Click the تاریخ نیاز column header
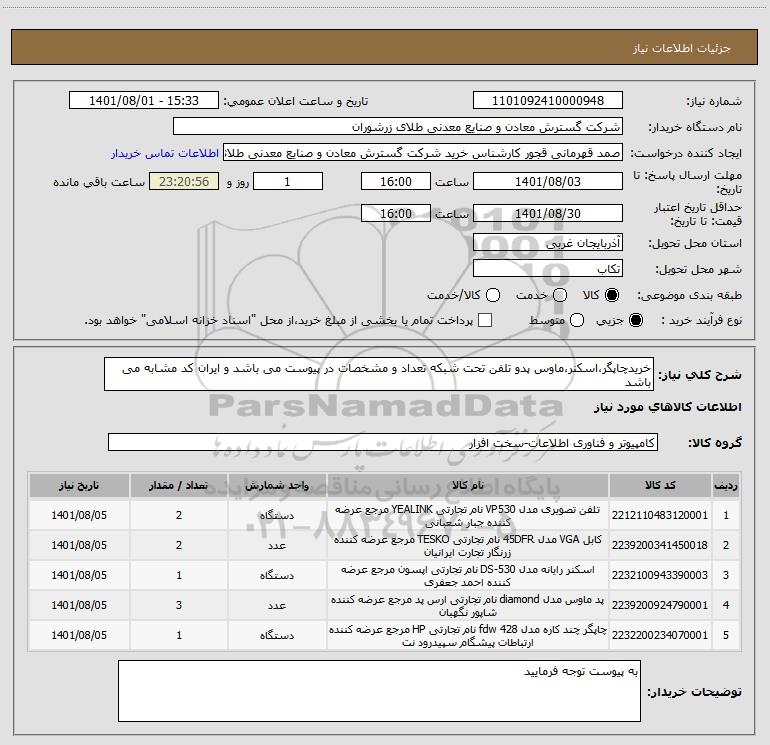The image size is (770, 745). [79, 485]
